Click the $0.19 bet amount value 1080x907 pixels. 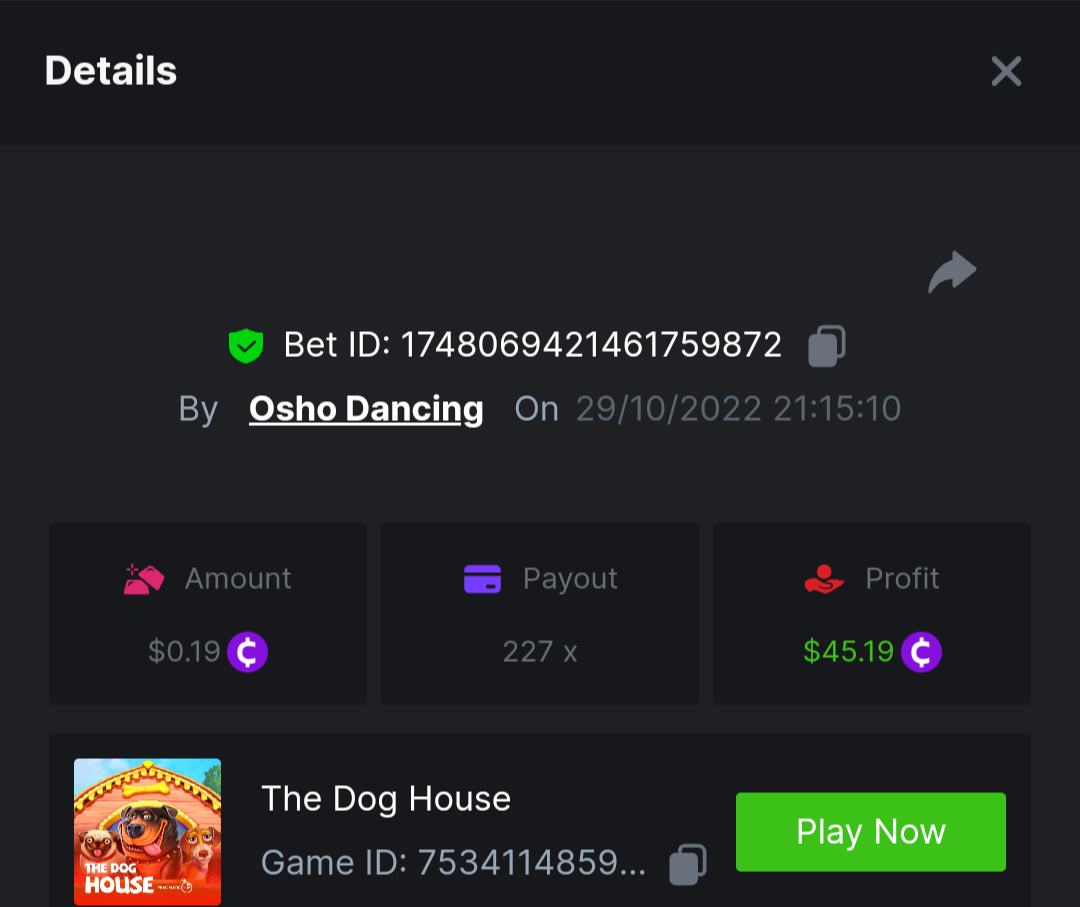click(184, 652)
